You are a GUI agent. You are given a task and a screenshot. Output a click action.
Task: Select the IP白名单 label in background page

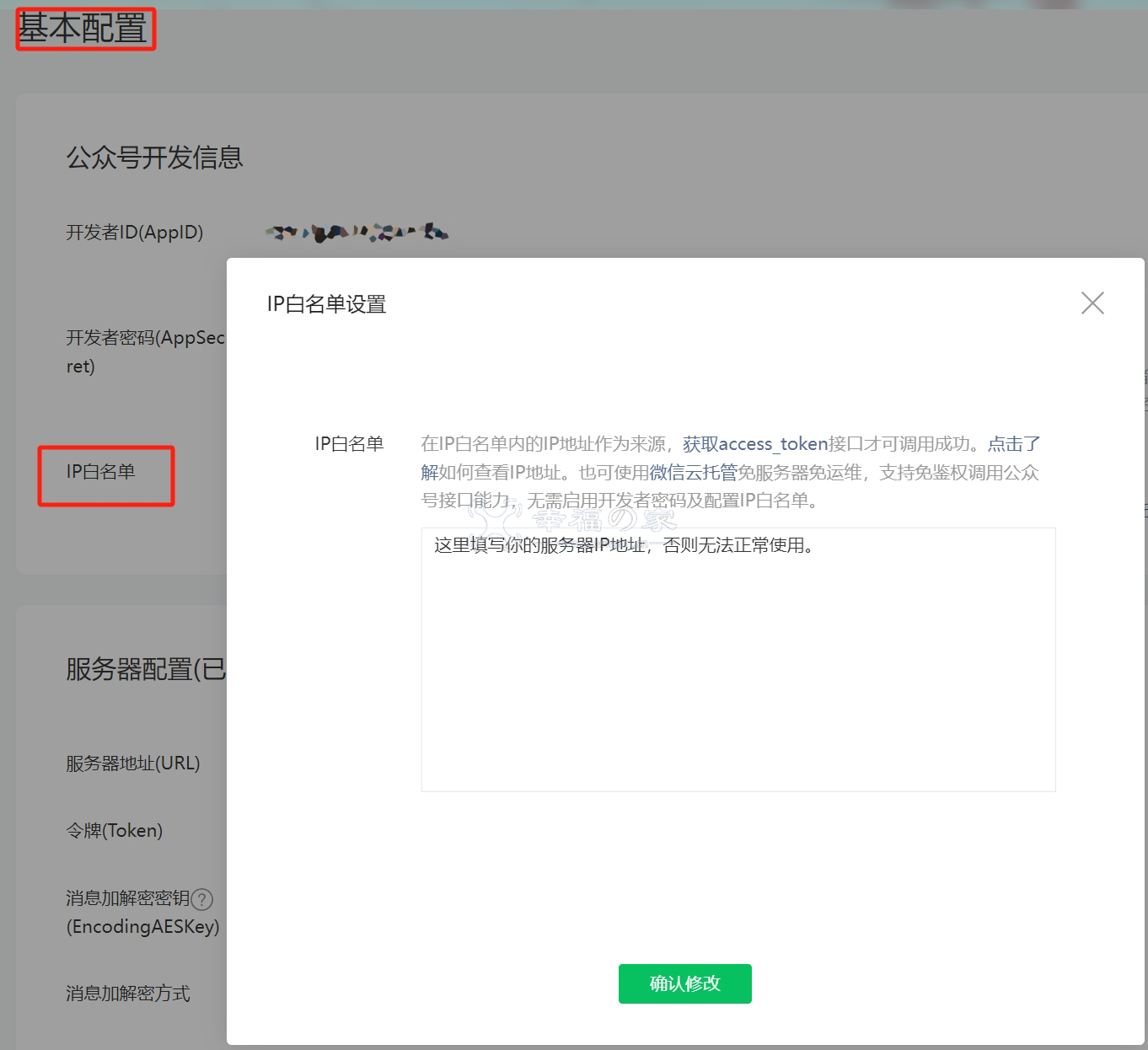101,472
